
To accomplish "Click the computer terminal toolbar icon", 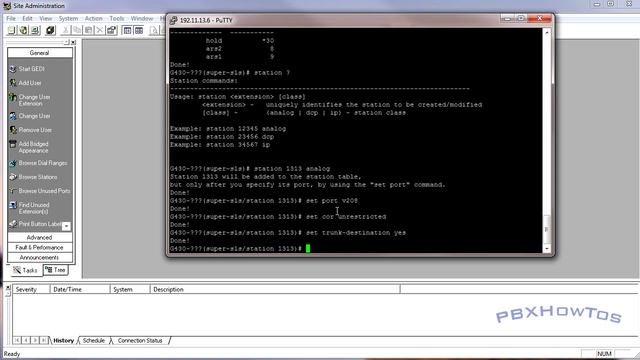I will pos(36,30).
